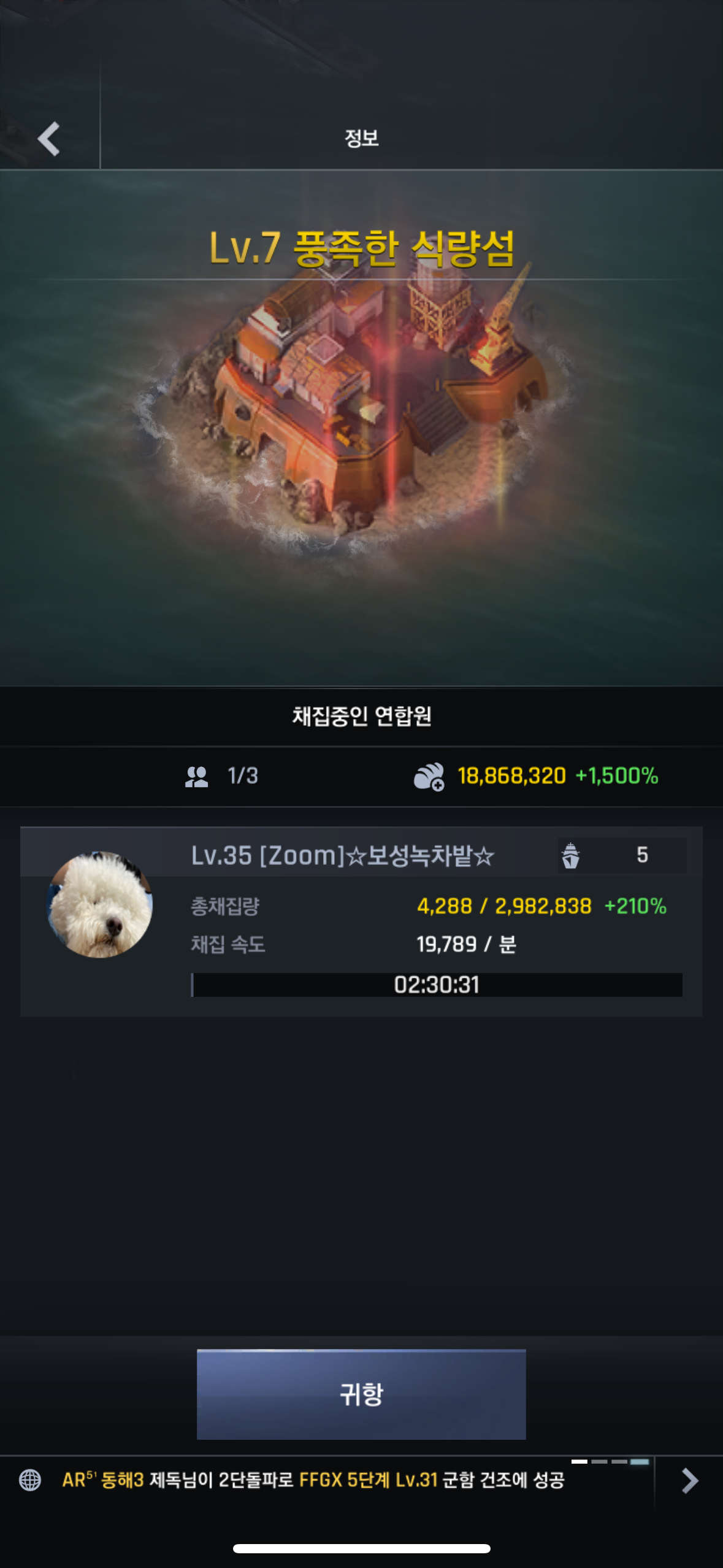
Task: Expand news ticker with the right chevron
Action: pyautogui.click(x=690, y=1480)
